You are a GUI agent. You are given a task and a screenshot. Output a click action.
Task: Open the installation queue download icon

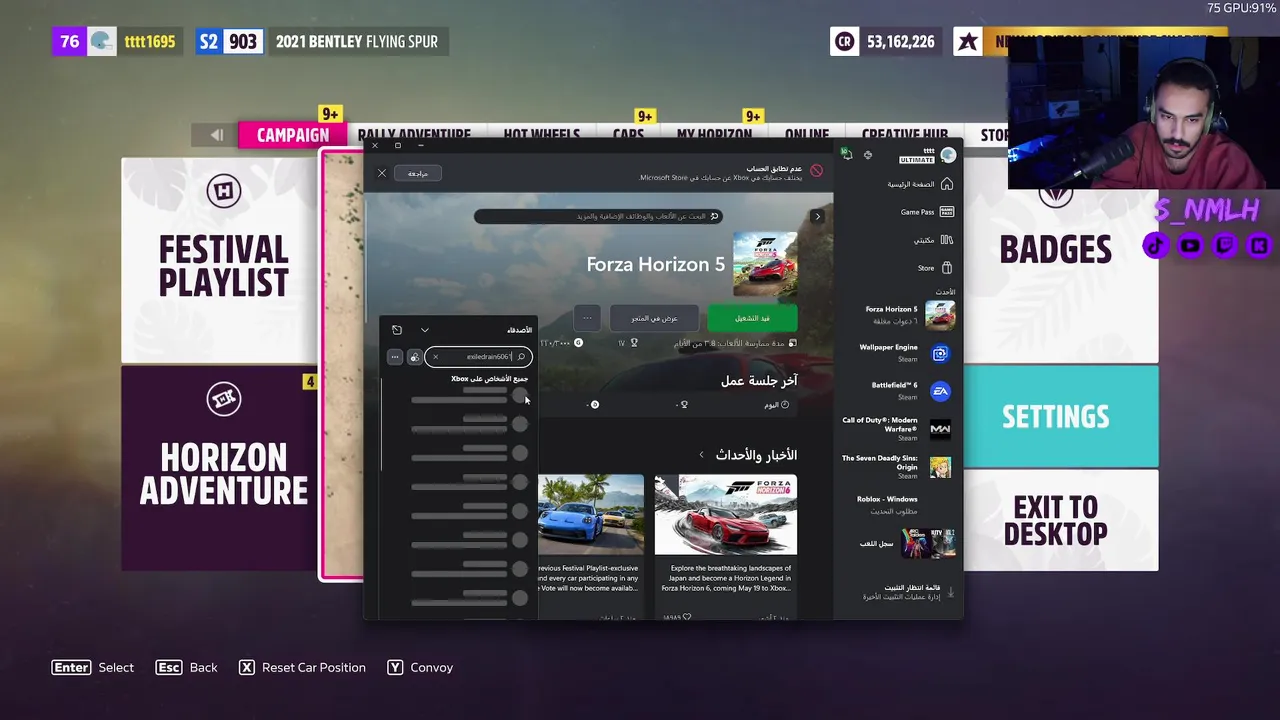pyautogui.click(x=950, y=592)
